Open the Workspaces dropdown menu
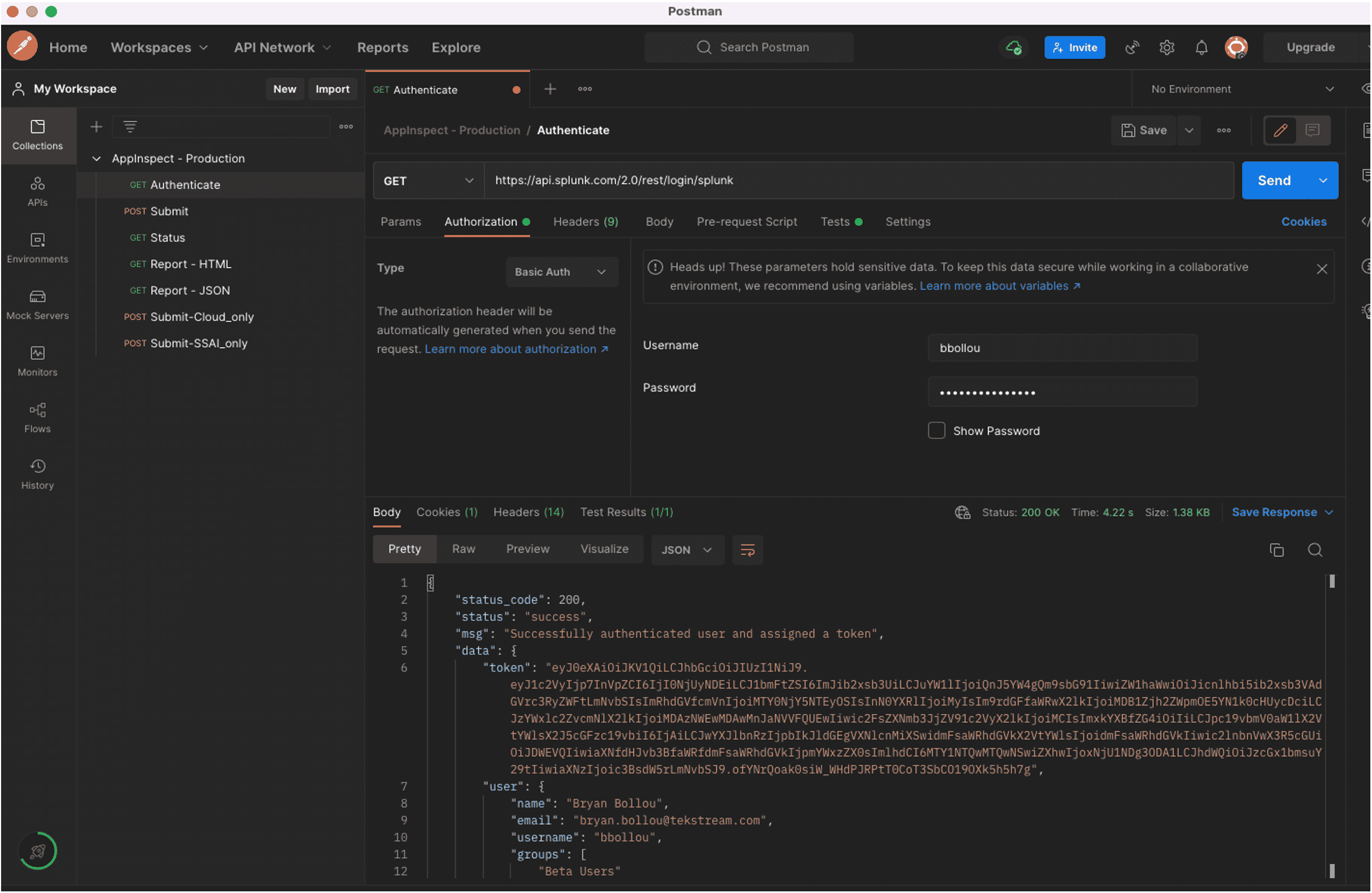This screenshot has width=1372, height=893. point(159,47)
